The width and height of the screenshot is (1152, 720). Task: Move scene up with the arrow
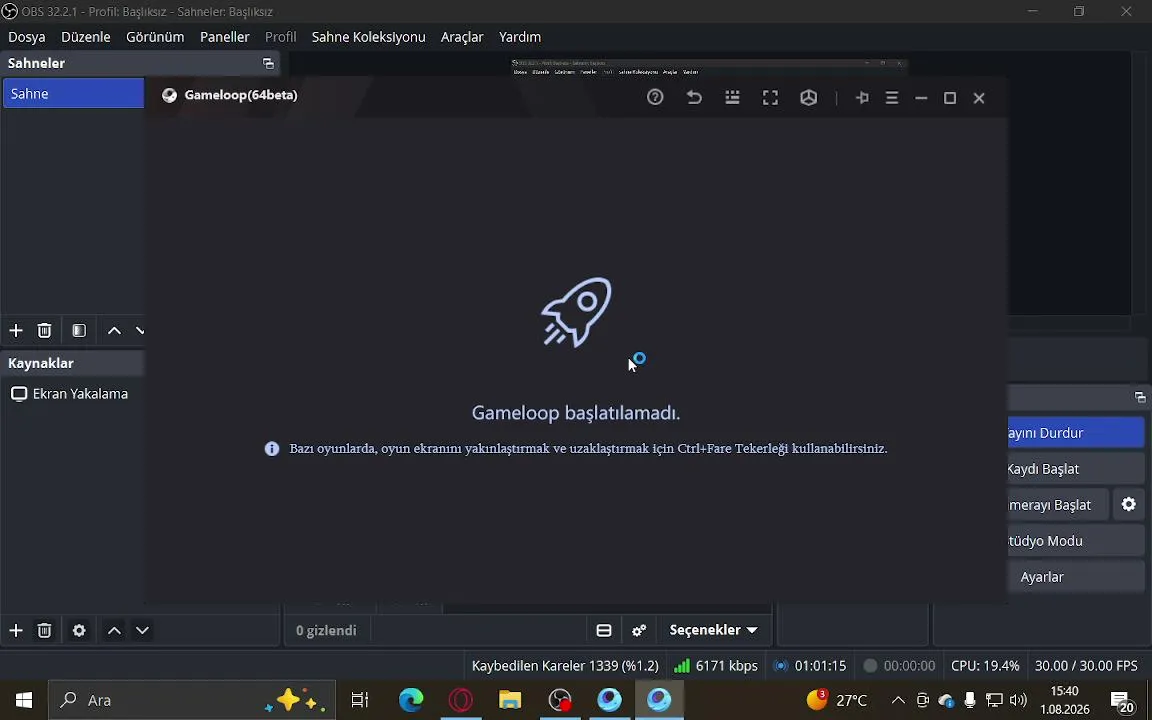(115, 331)
